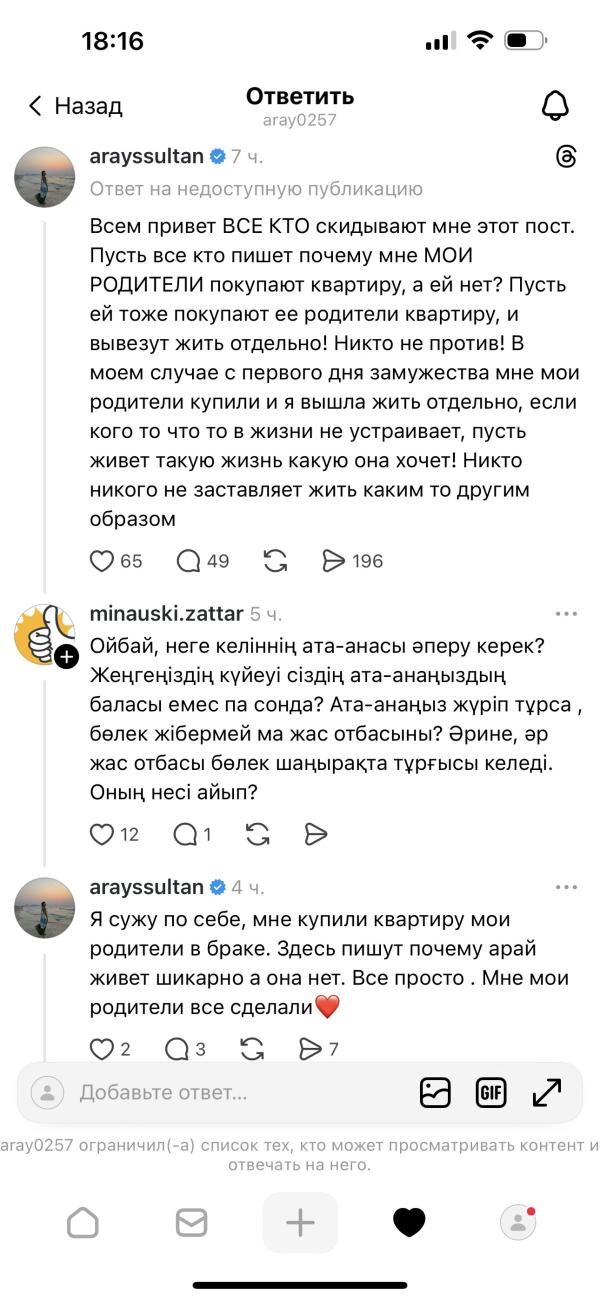The height and width of the screenshot is (1300, 600).
Task: Attach a photo using the image icon
Action: point(435,1093)
